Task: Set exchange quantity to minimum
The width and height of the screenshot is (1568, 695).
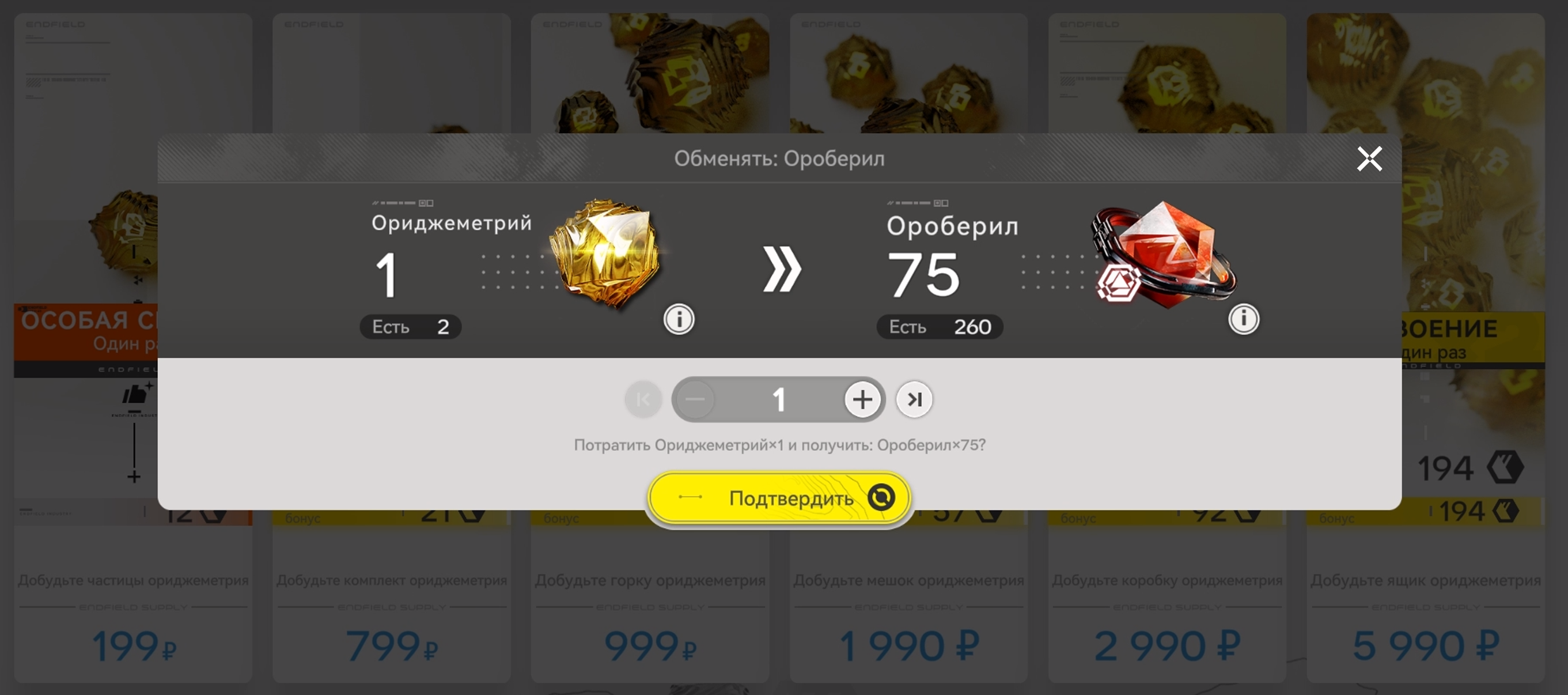Action: click(x=643, y=399)
